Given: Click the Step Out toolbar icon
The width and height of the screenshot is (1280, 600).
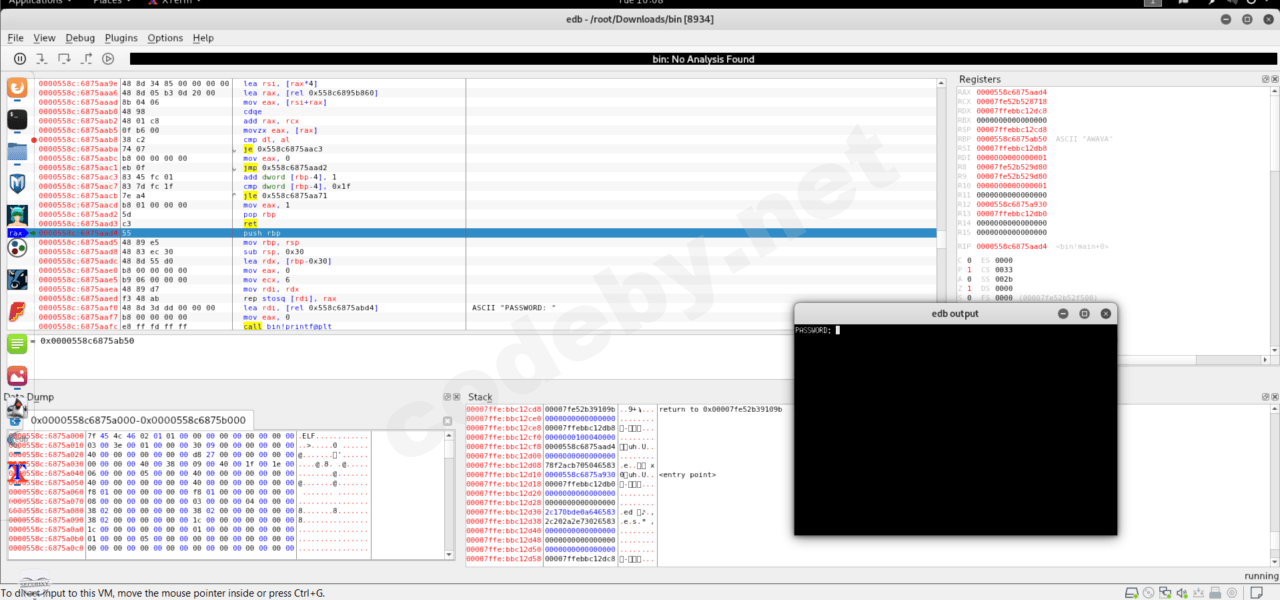Looking at the screenshot, I should click(x=86, y=59).
